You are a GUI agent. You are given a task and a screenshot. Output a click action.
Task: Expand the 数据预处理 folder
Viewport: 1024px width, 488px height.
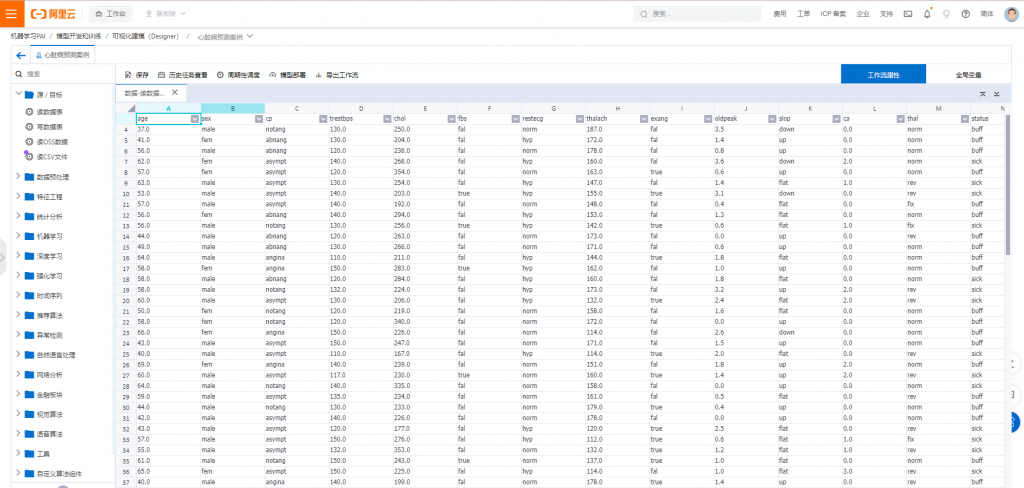click(19, 176)
